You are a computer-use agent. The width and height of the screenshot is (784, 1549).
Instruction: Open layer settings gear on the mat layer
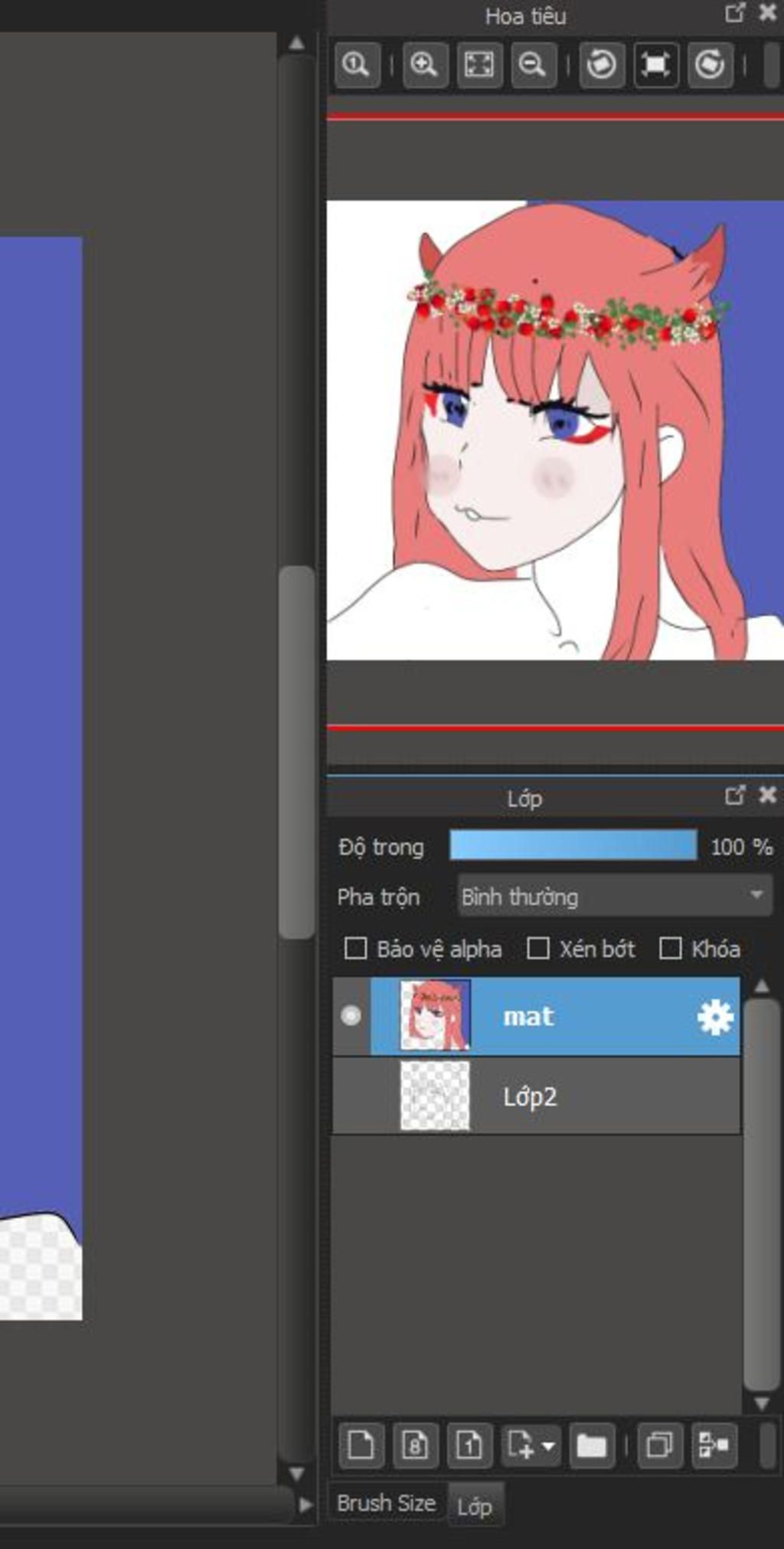pyautogui.click(x=715, y=1017)
